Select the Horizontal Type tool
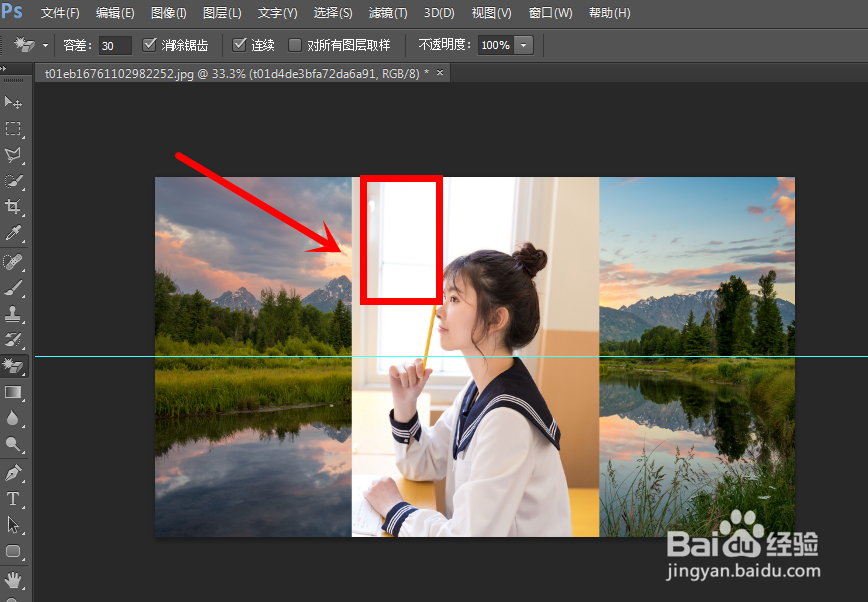The width and height of the screenshot is (868, 602). (14, 498)
